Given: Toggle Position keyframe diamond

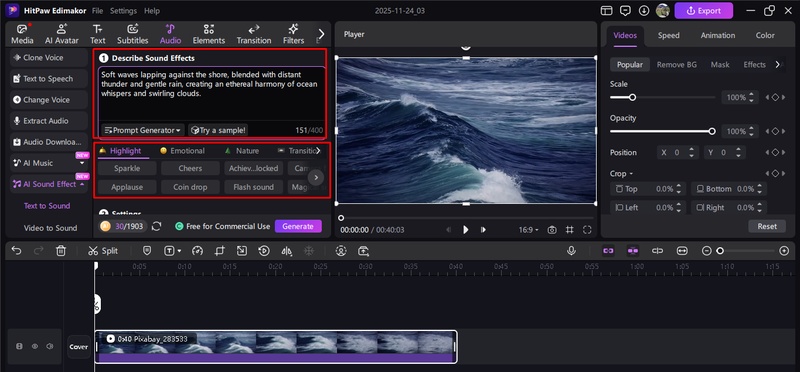Looking at the screenshot, I should tap(775, 153).
